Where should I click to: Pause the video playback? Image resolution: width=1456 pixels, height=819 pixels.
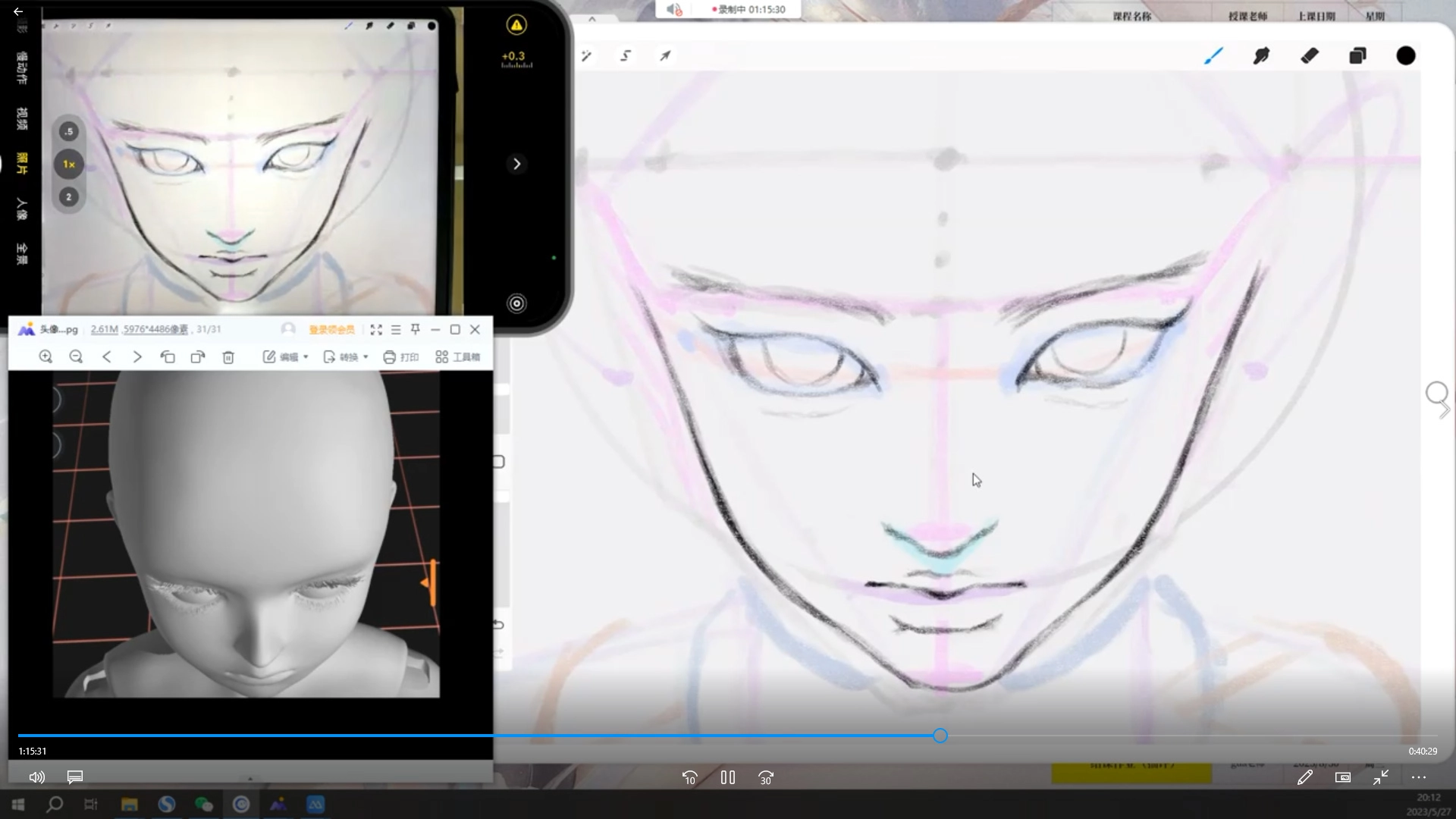tap(728, 777)
